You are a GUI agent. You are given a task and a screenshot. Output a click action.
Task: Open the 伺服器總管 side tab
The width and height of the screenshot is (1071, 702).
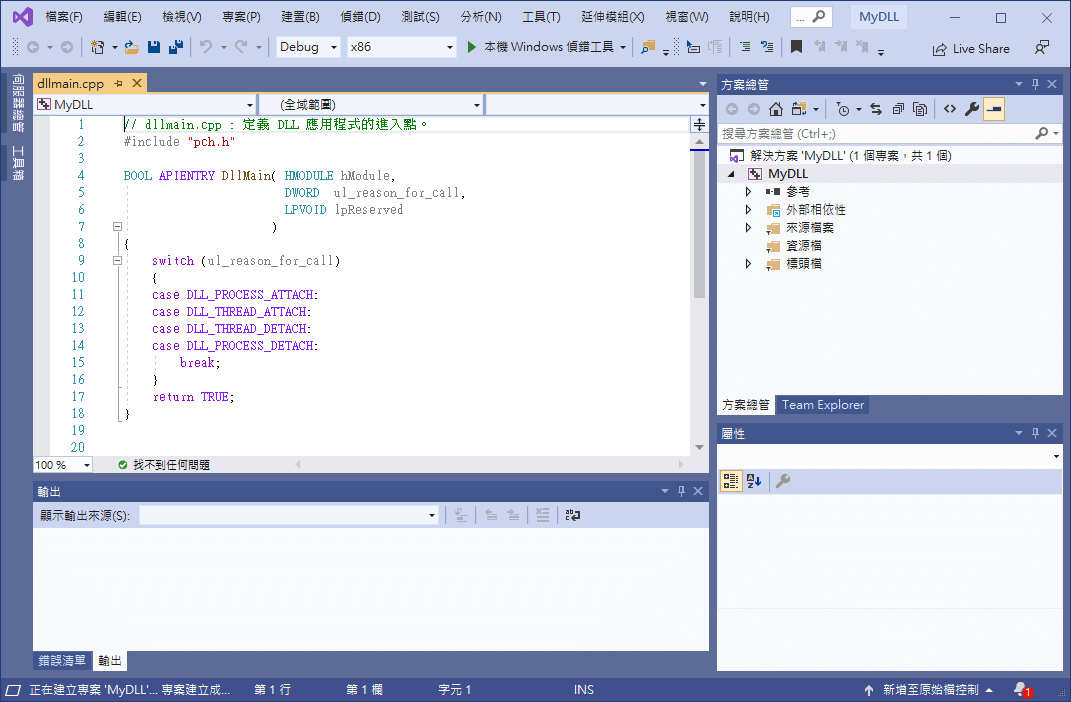click(18, 102)
